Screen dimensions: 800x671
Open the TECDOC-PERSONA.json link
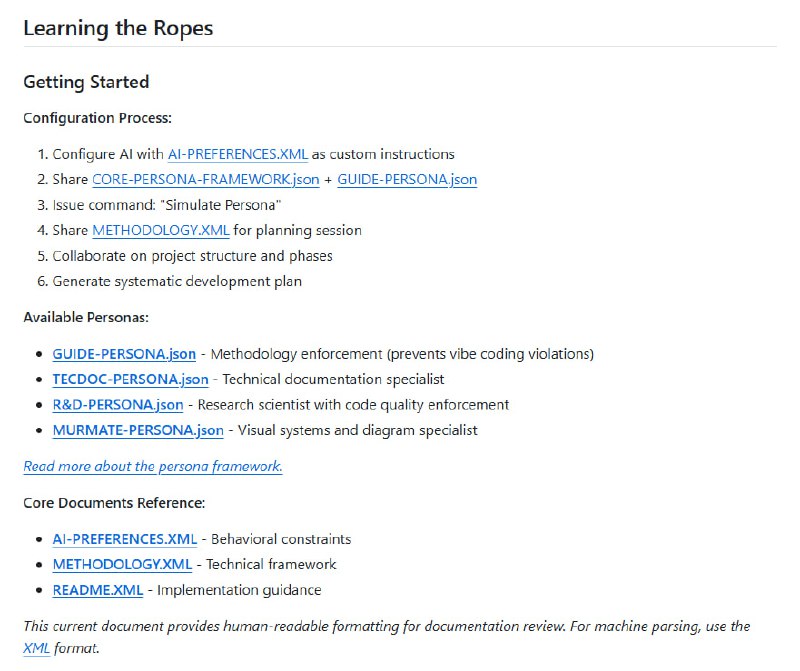[130, 379]
